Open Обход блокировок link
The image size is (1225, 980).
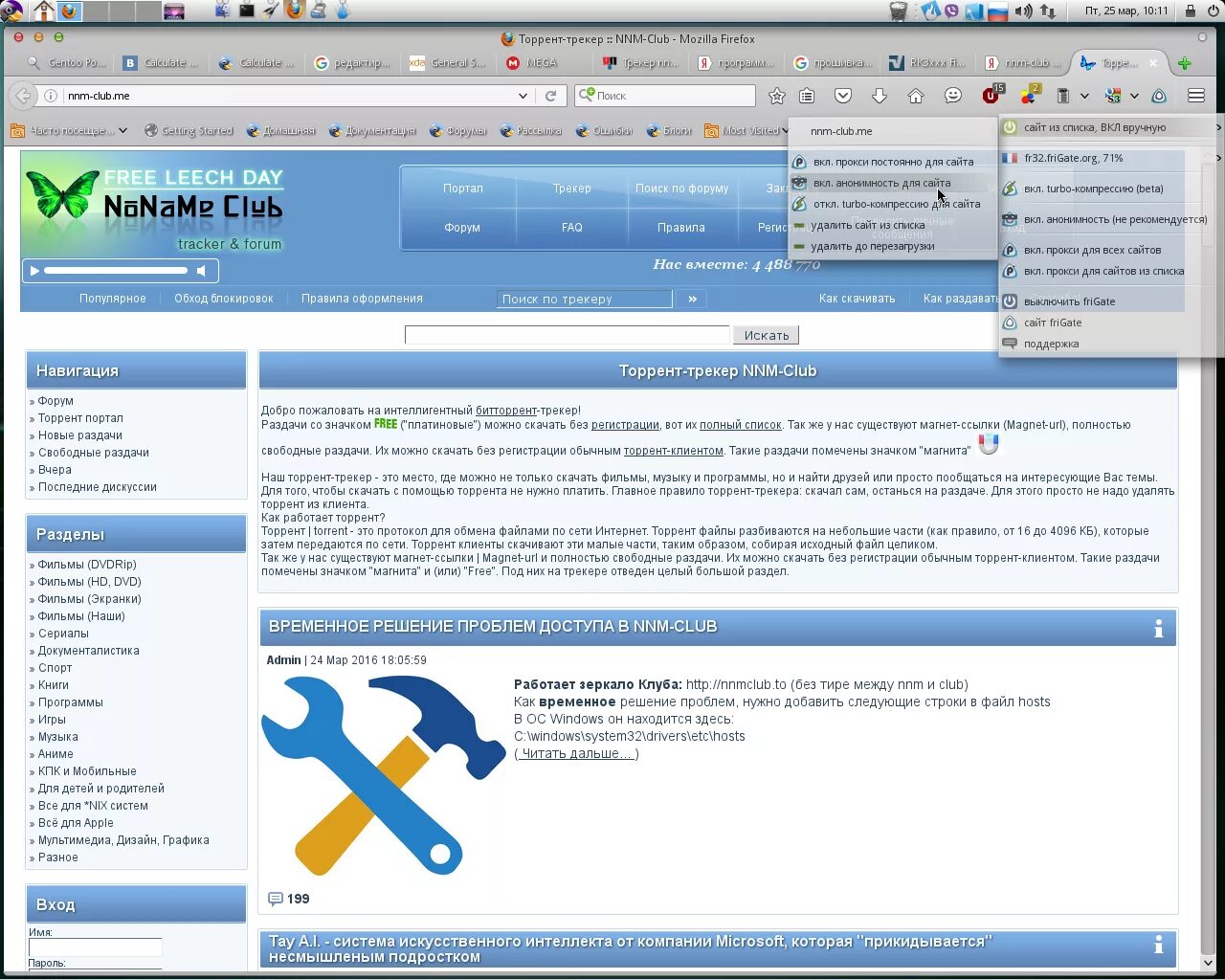pyautogui.click(x=224, y=299)
